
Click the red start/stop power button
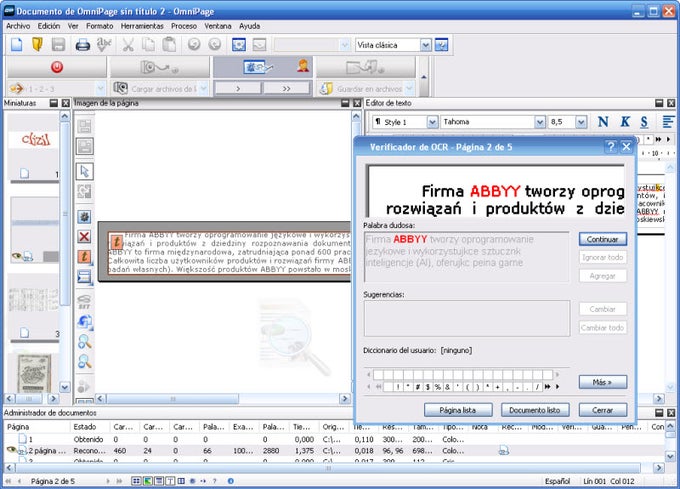click(x=57, y=67)
